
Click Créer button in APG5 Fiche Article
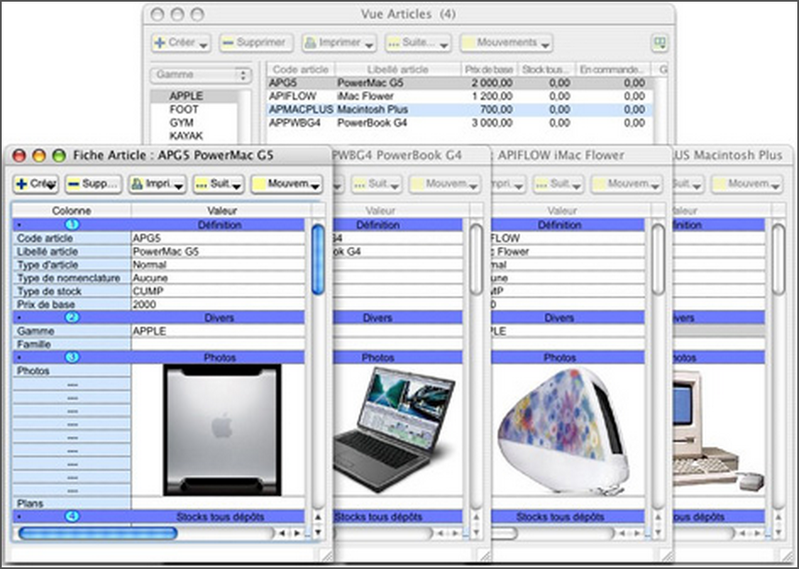36,184
